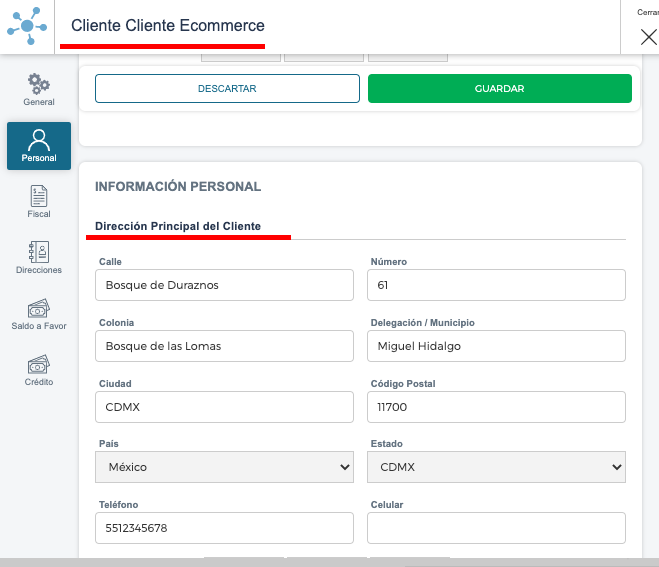This screenshot has width=659, height=567.
Task: Open the Saldo a Favor section
Action: tap(39, 314)
